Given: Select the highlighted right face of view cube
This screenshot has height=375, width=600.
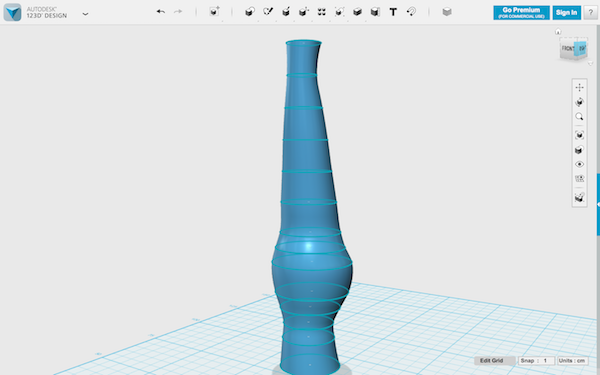Looking at the screenshot, I should pyautogui.click(x=581, y=48).
